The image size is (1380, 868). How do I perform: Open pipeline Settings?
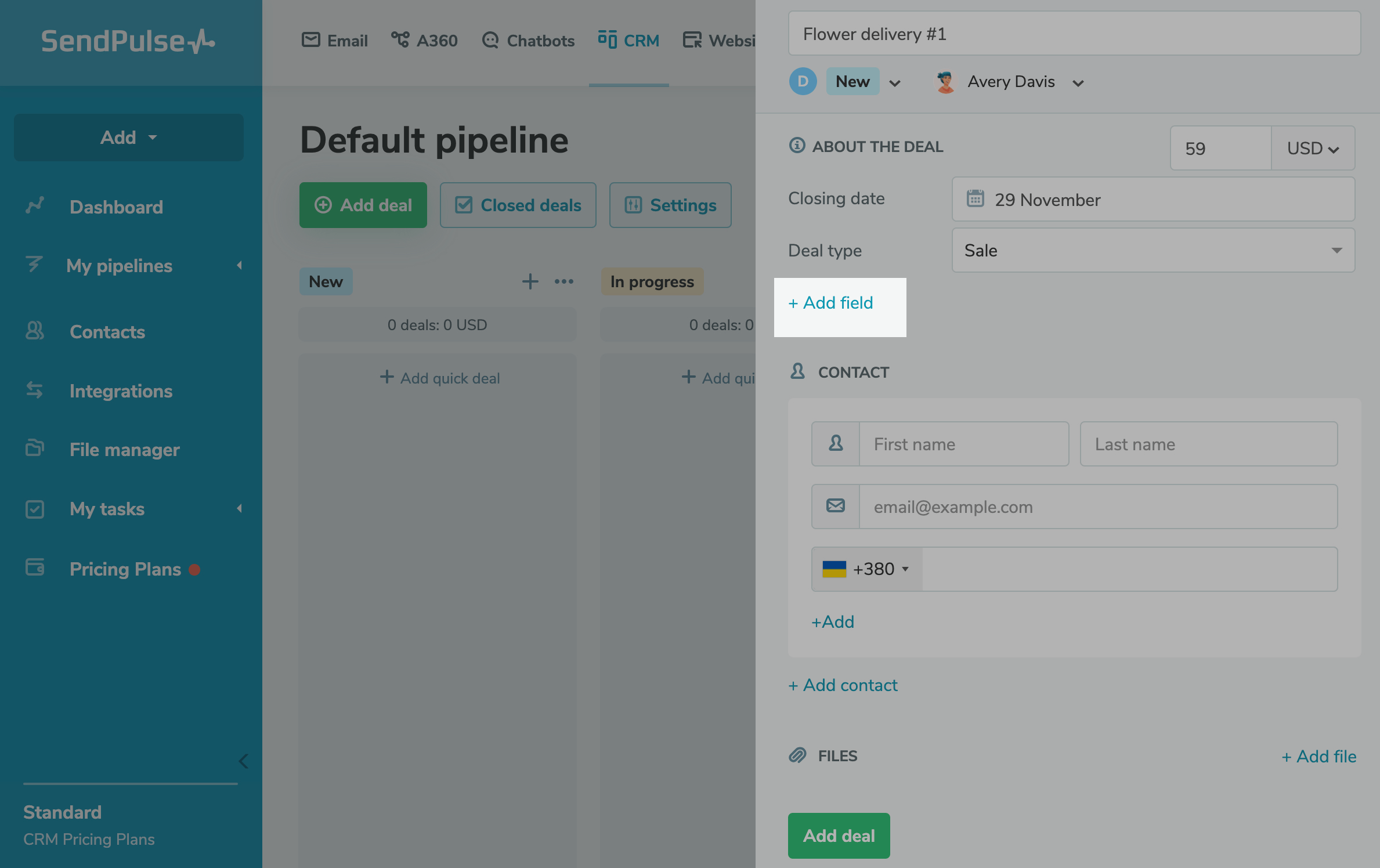point(670,205)
